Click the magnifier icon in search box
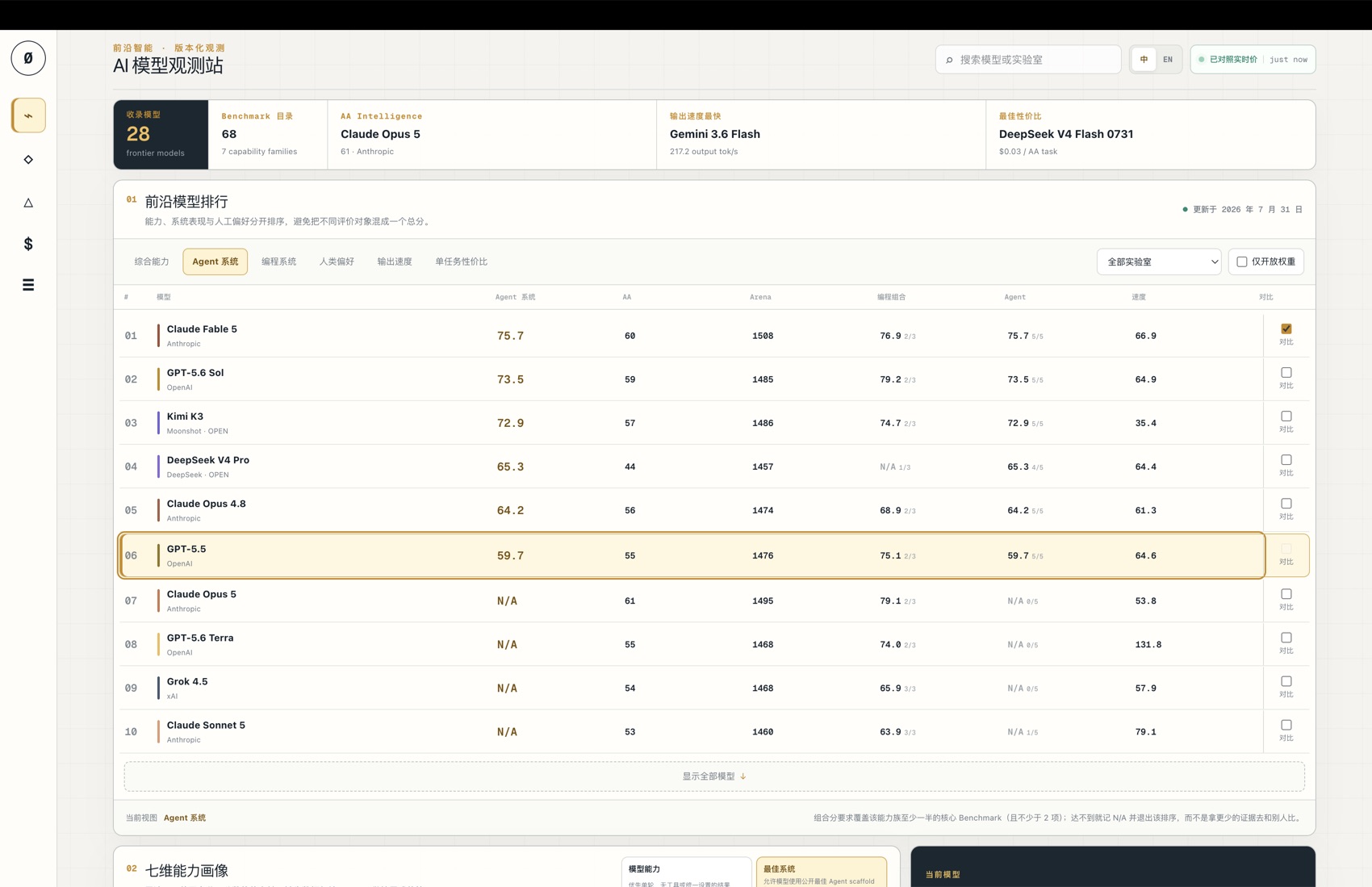The height and width of the screenshot is (887, 1372). coord(949,60)
